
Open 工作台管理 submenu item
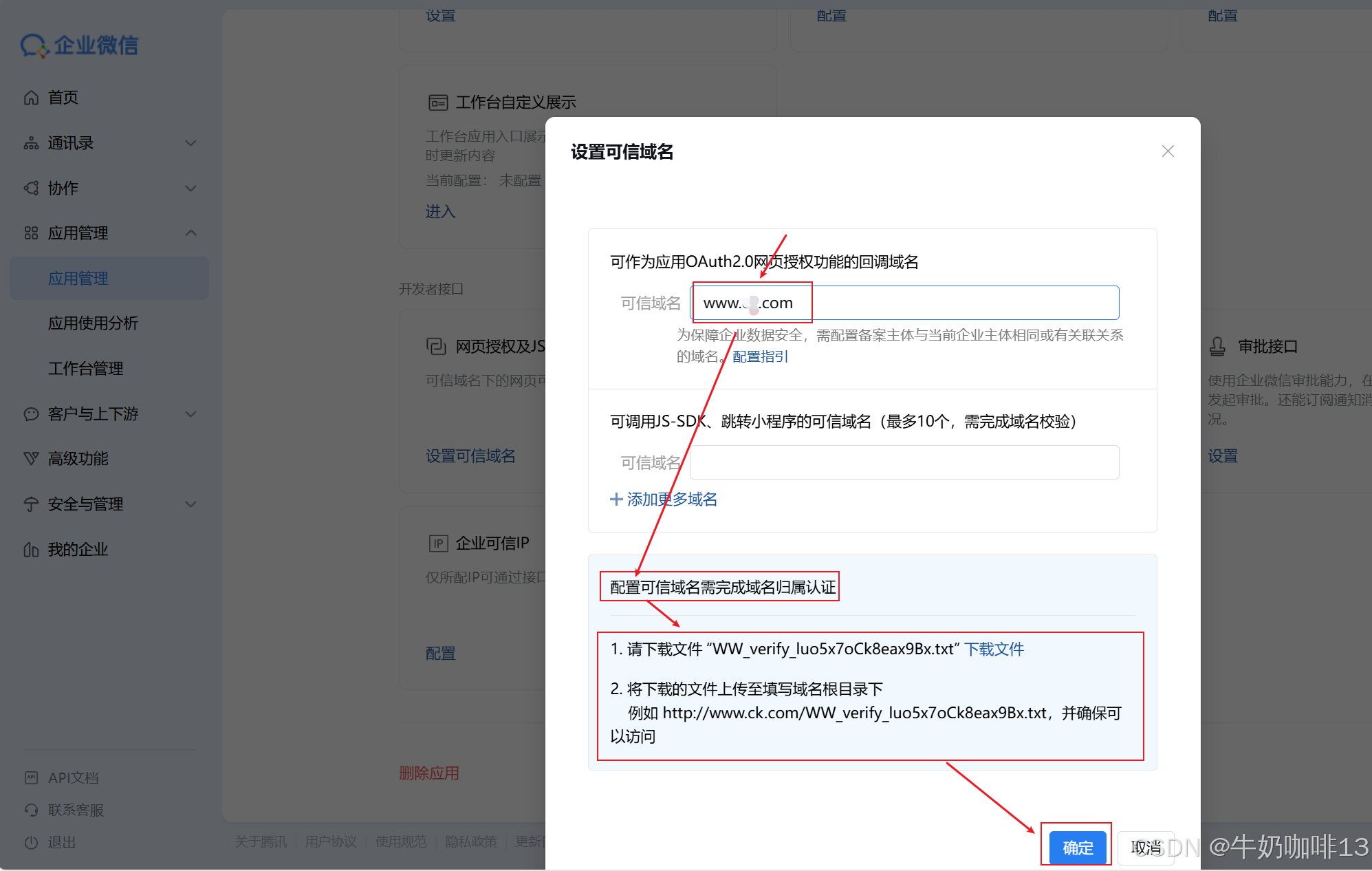coord(85,369)
